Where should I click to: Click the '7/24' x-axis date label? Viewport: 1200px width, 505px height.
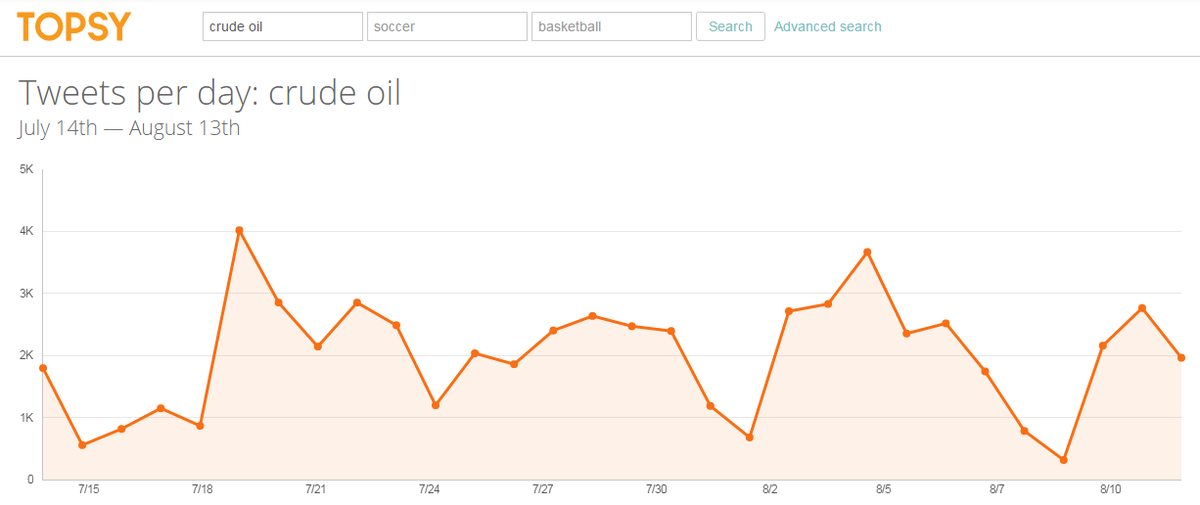click(429, 490)
